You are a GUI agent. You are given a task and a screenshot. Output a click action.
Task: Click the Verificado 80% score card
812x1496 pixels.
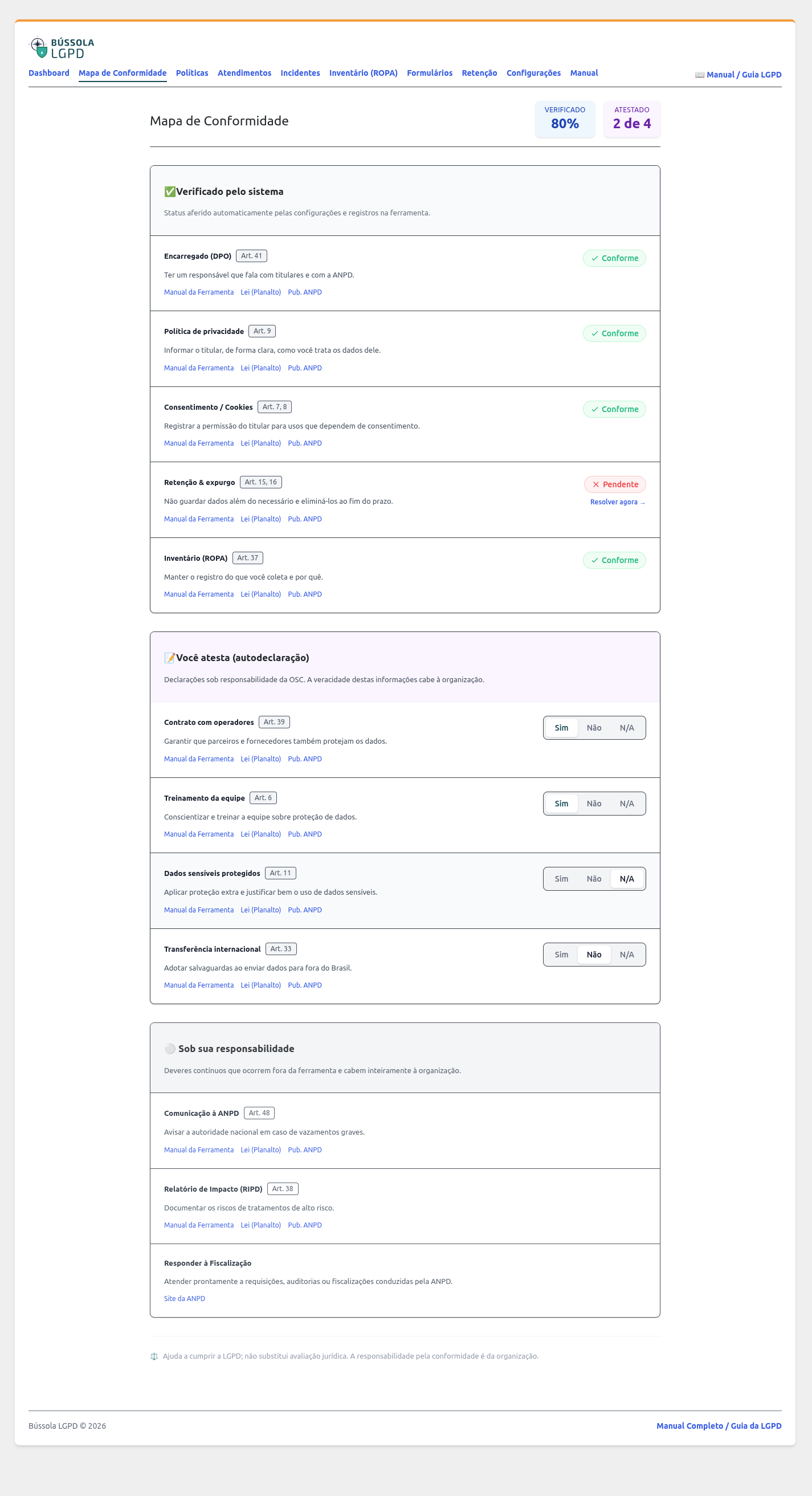click(x=565, y=119)
